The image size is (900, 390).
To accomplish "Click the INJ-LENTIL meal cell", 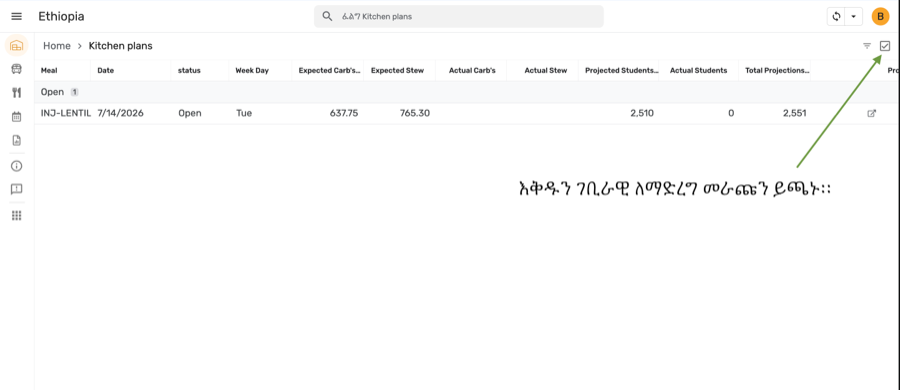I will coord(65,114).
